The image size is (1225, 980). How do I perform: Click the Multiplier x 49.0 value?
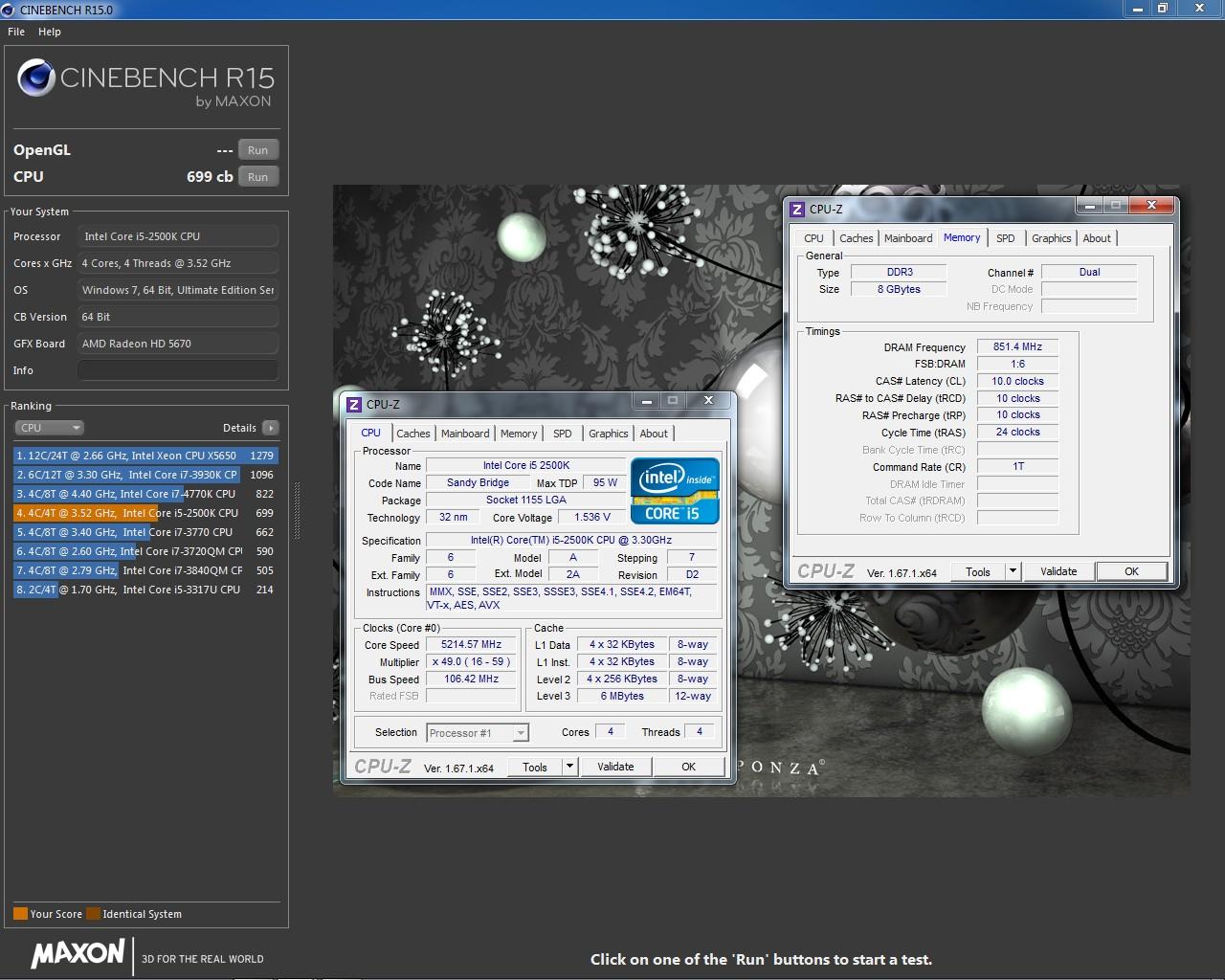(x=472, y=662)
